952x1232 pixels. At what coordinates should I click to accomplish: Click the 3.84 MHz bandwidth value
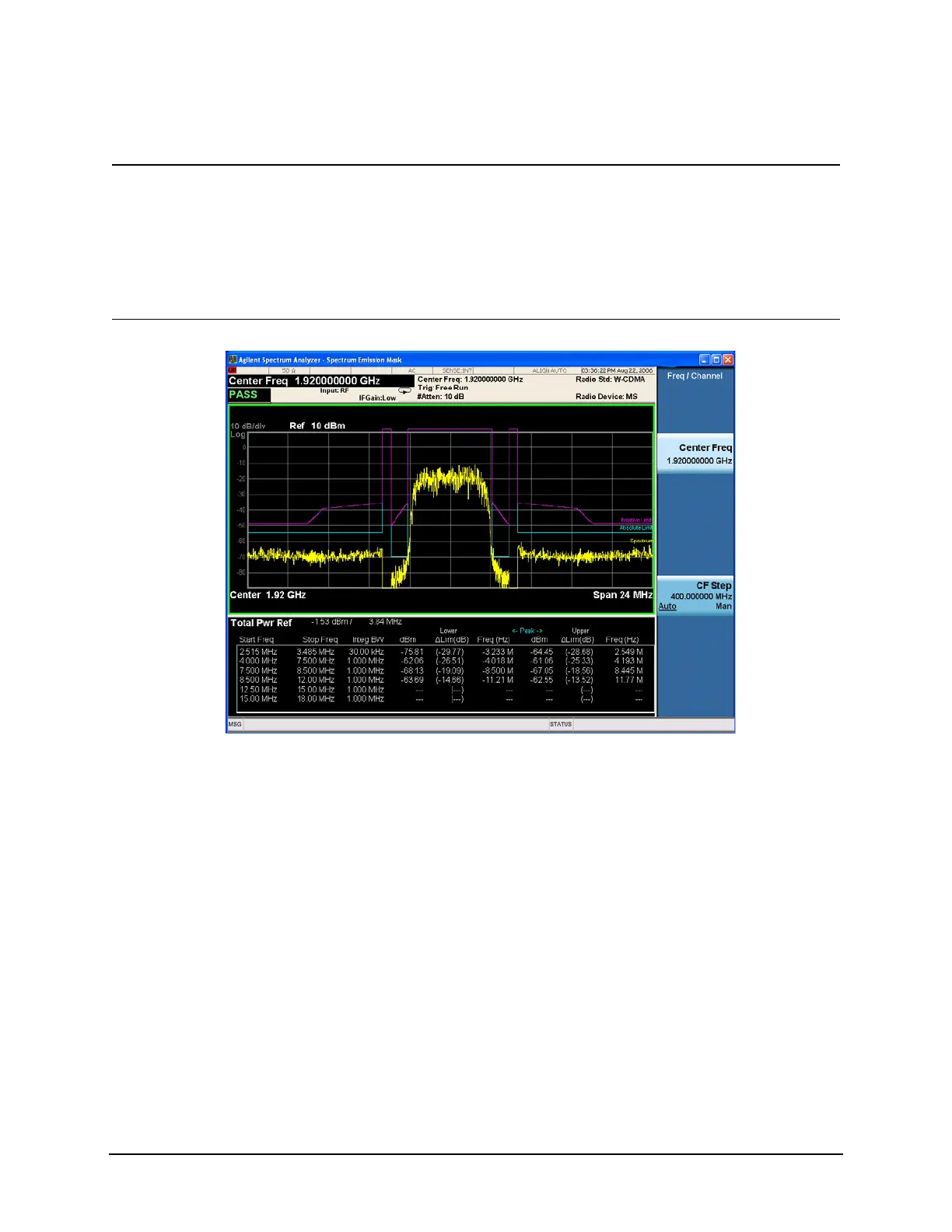pyautogui.click(x=385, y=622)
